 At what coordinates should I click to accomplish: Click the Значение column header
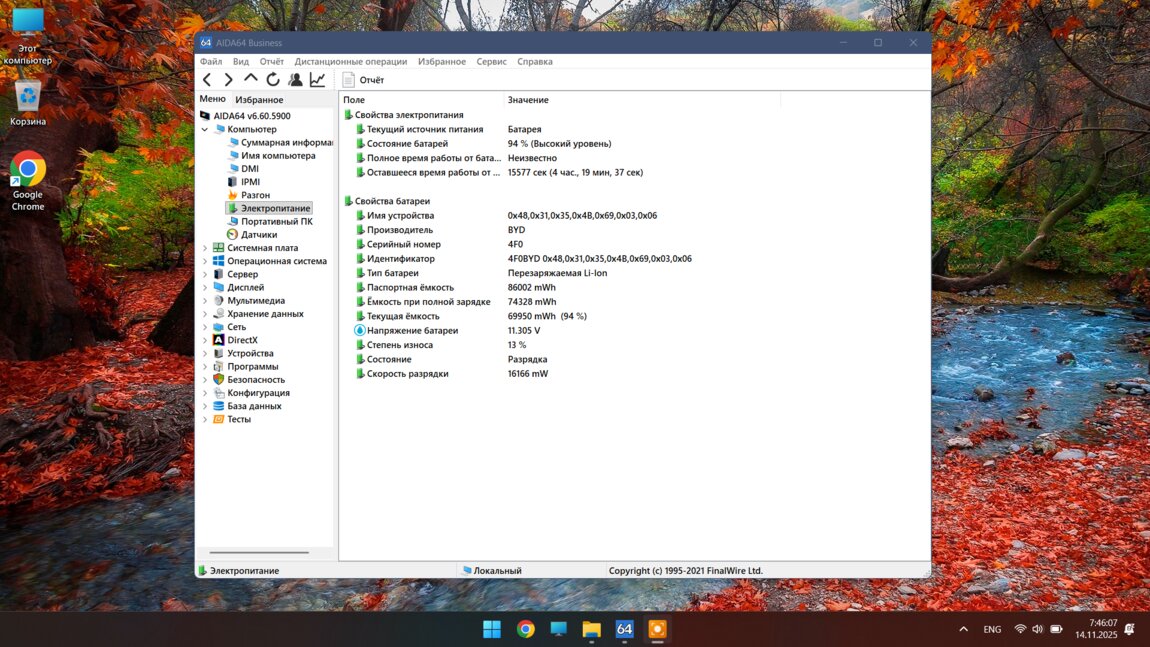[528, 100]
